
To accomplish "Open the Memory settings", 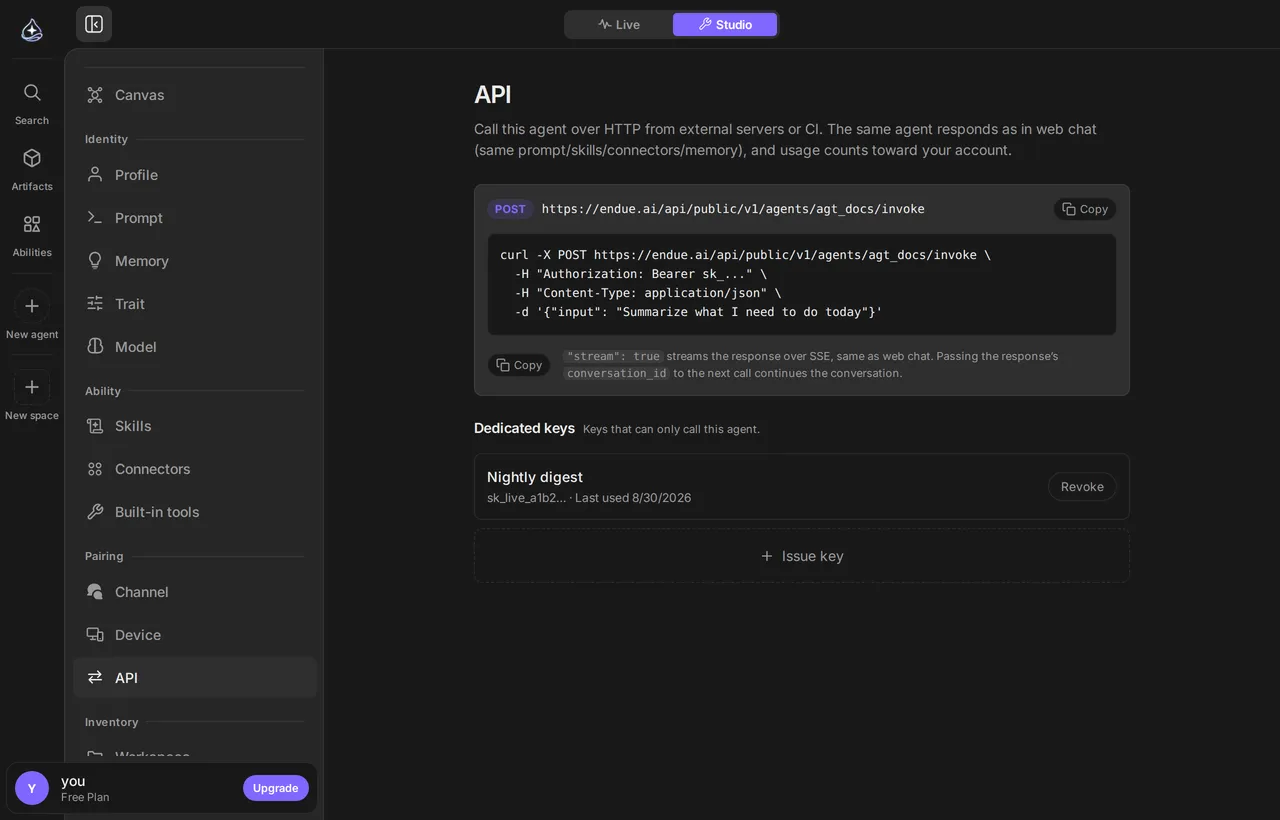I will coord(195,261).
